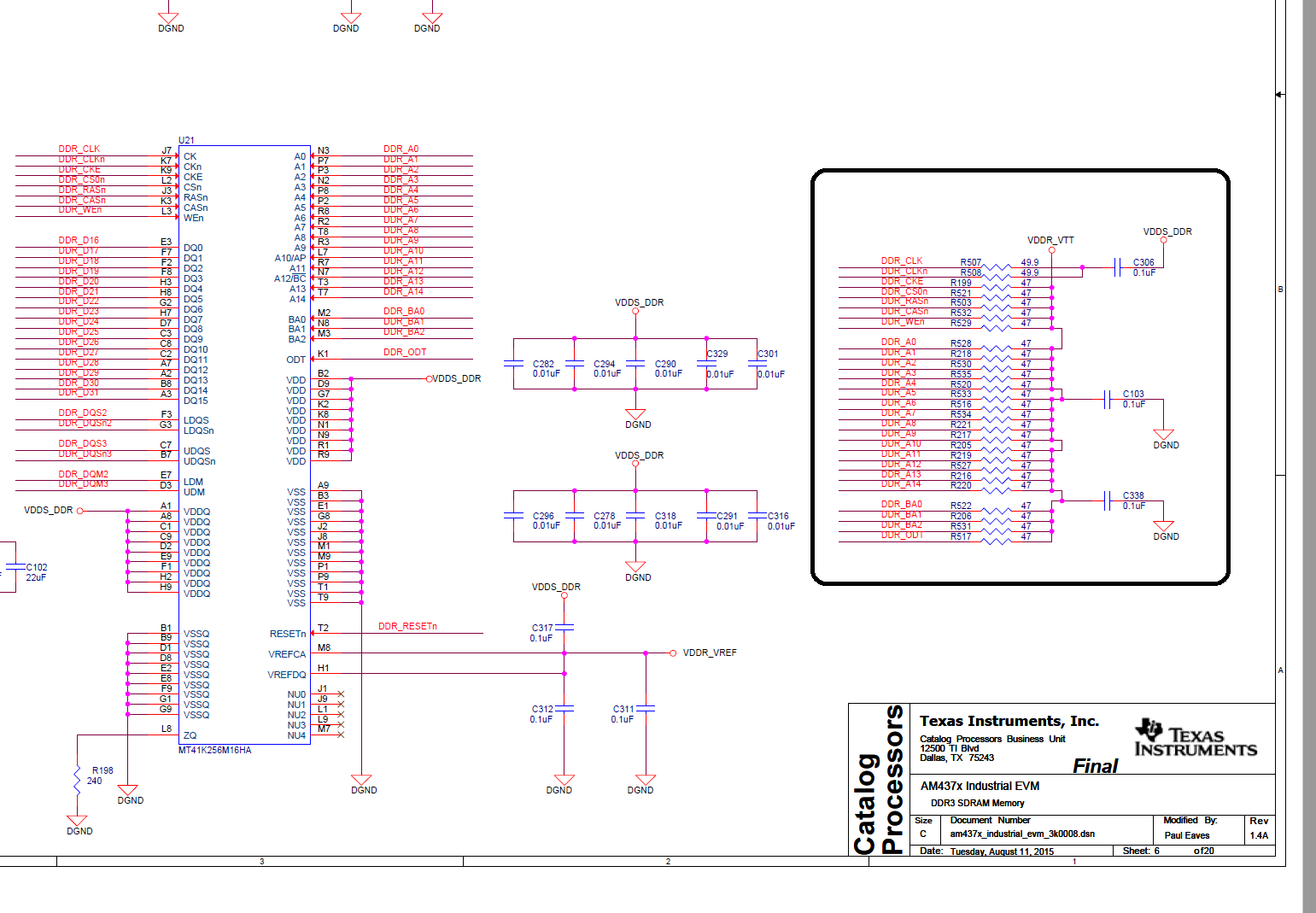Click the 22uF capacitor value
The width and height of the screenshot is (1316, 913).
pyautogui.click(x=36, y=577)
